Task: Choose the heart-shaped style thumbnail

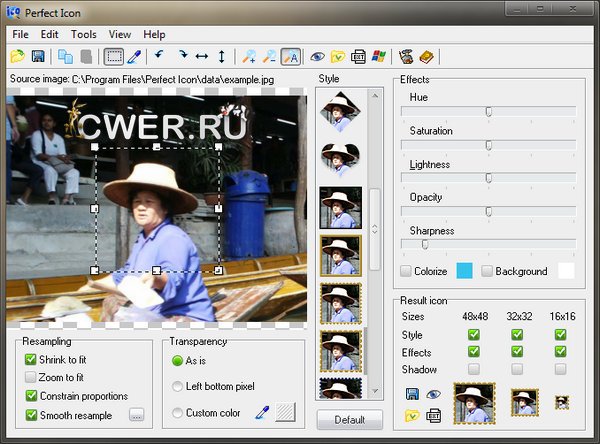Action: [340, 158]
